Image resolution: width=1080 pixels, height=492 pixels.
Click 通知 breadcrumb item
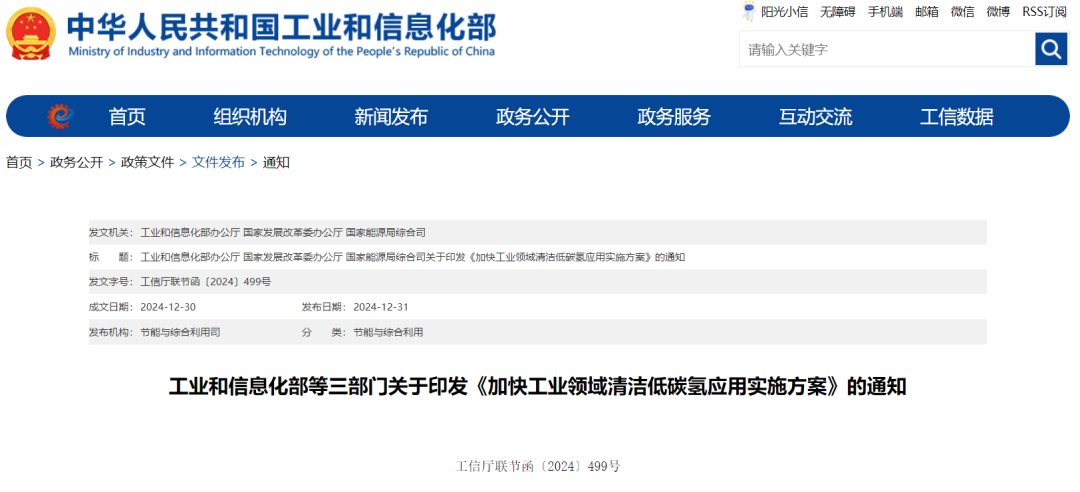point(276,163)
